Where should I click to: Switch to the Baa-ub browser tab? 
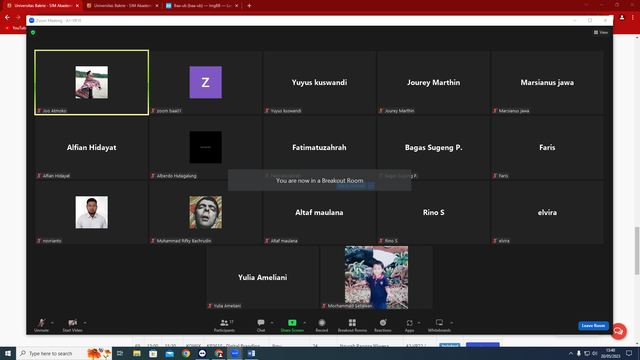point(202,6)
